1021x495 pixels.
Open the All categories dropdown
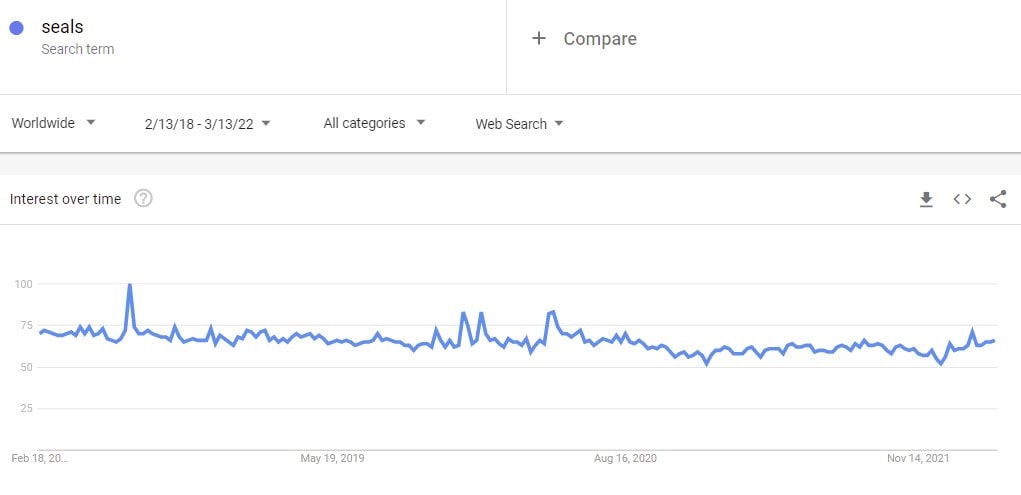click(374, 123)
